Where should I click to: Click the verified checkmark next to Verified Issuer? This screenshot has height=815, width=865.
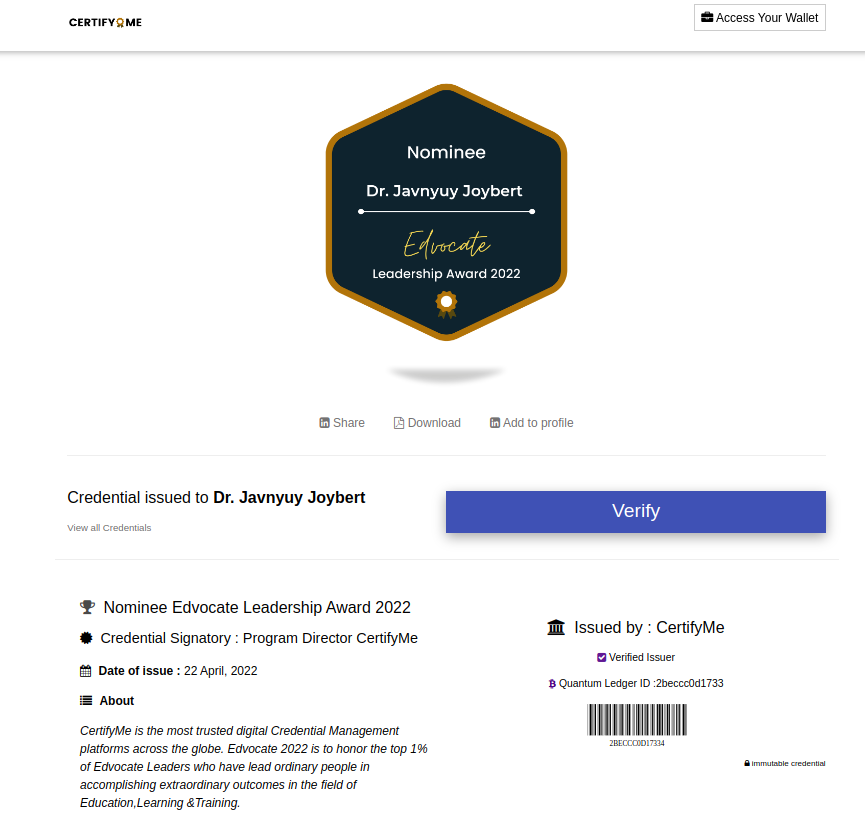point(601,657)
